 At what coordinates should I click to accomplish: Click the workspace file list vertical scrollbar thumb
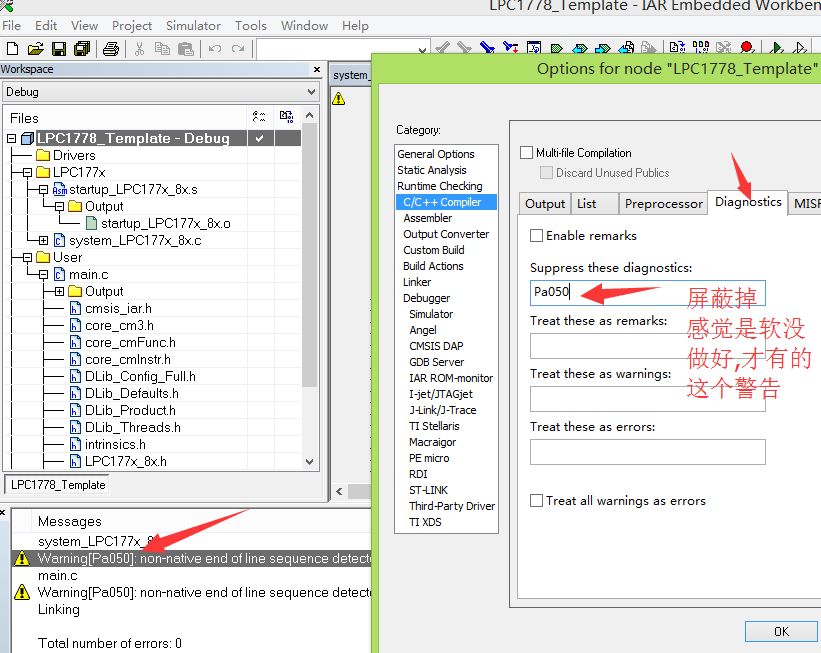(x=309, y=255)
